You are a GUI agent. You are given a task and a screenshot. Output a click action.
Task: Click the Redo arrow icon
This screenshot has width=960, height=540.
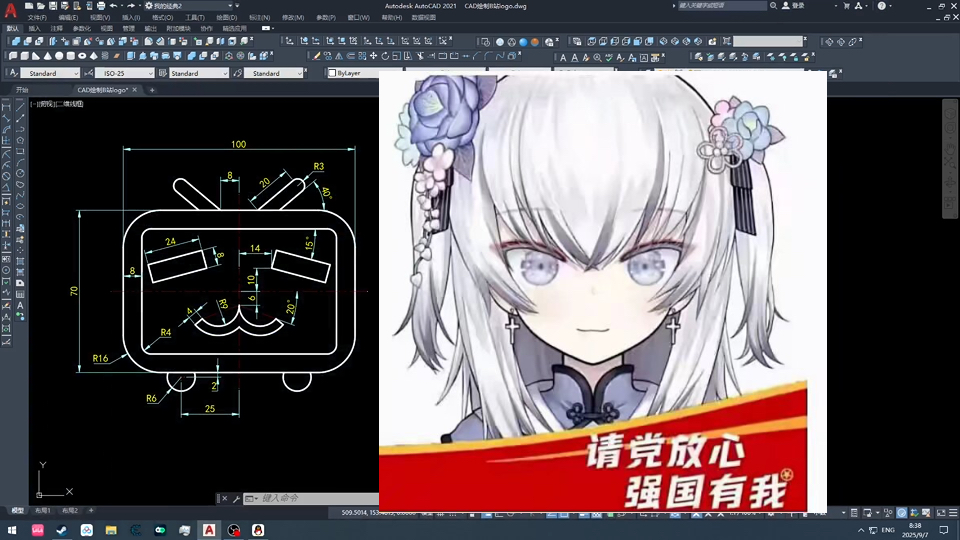131,6
